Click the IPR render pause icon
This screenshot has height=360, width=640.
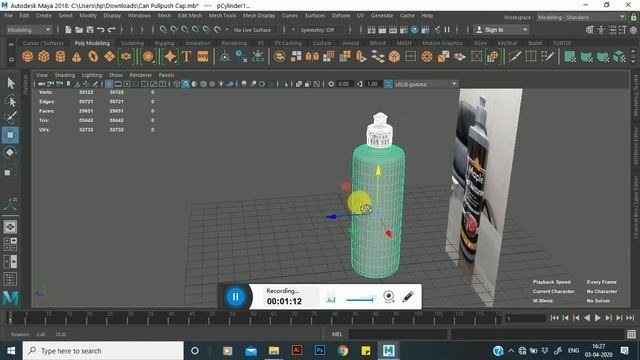tap(447, 30)
